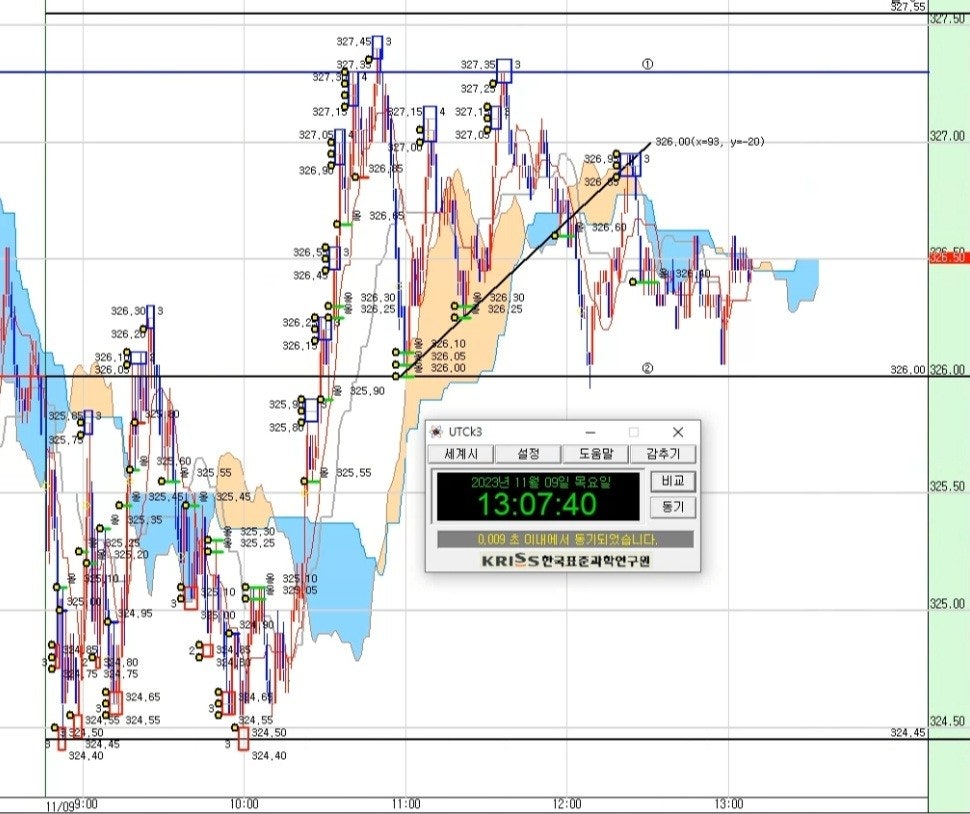Click the 324,45 horizontal line label
The width and height of the screenshot is (970, 814).
click(908, 733)
